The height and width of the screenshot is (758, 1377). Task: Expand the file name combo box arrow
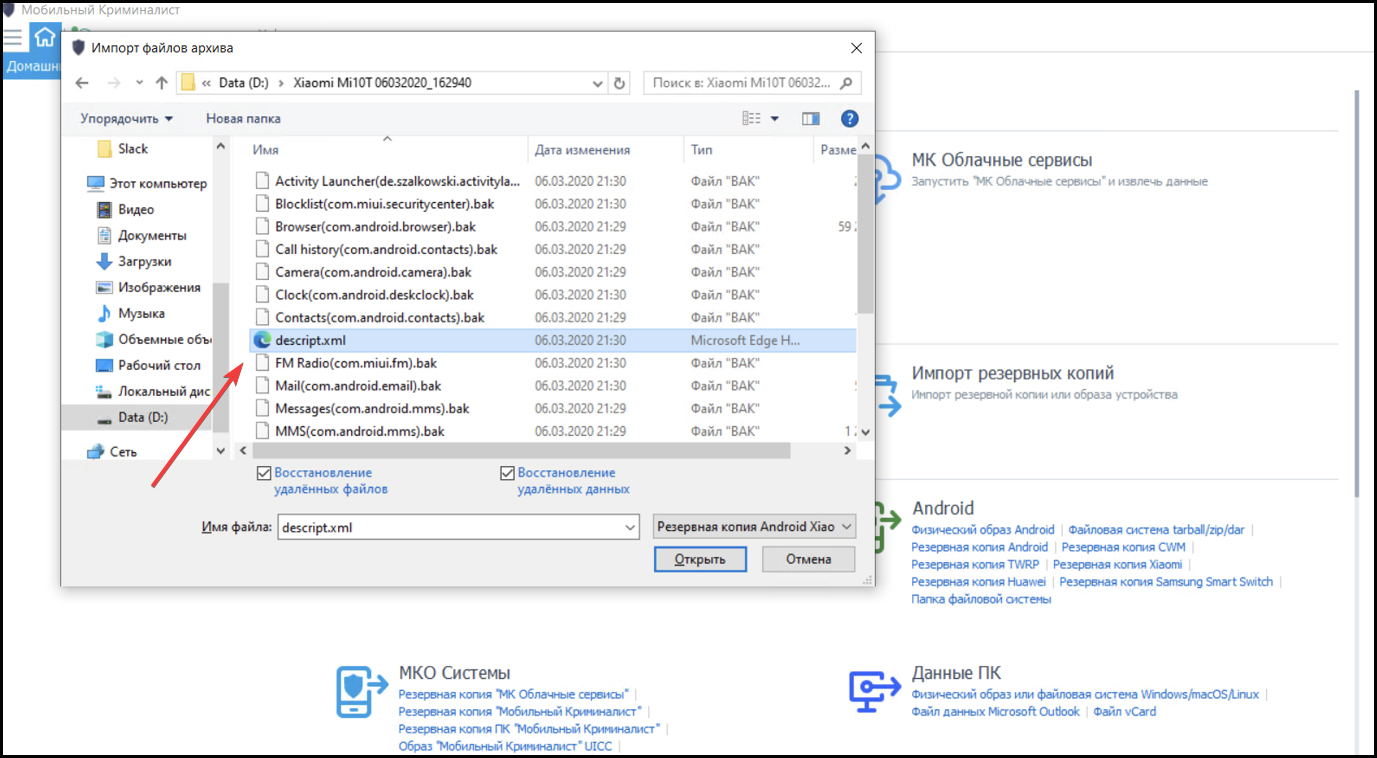pos(630,527)
